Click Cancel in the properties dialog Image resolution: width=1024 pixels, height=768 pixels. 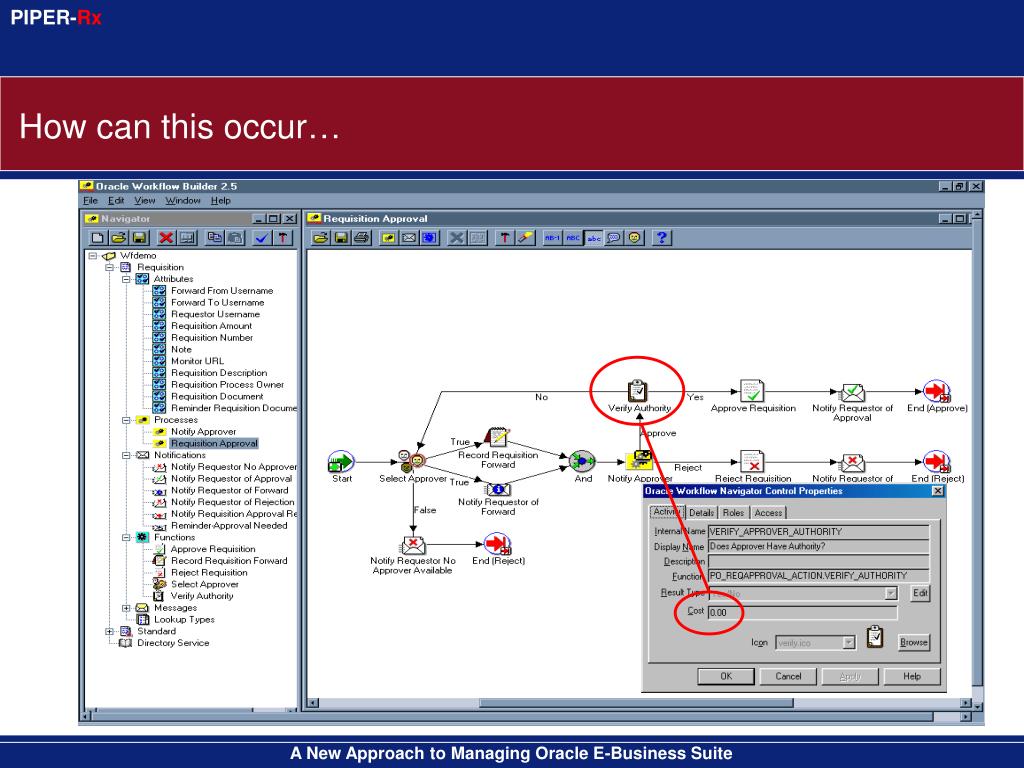788,676
